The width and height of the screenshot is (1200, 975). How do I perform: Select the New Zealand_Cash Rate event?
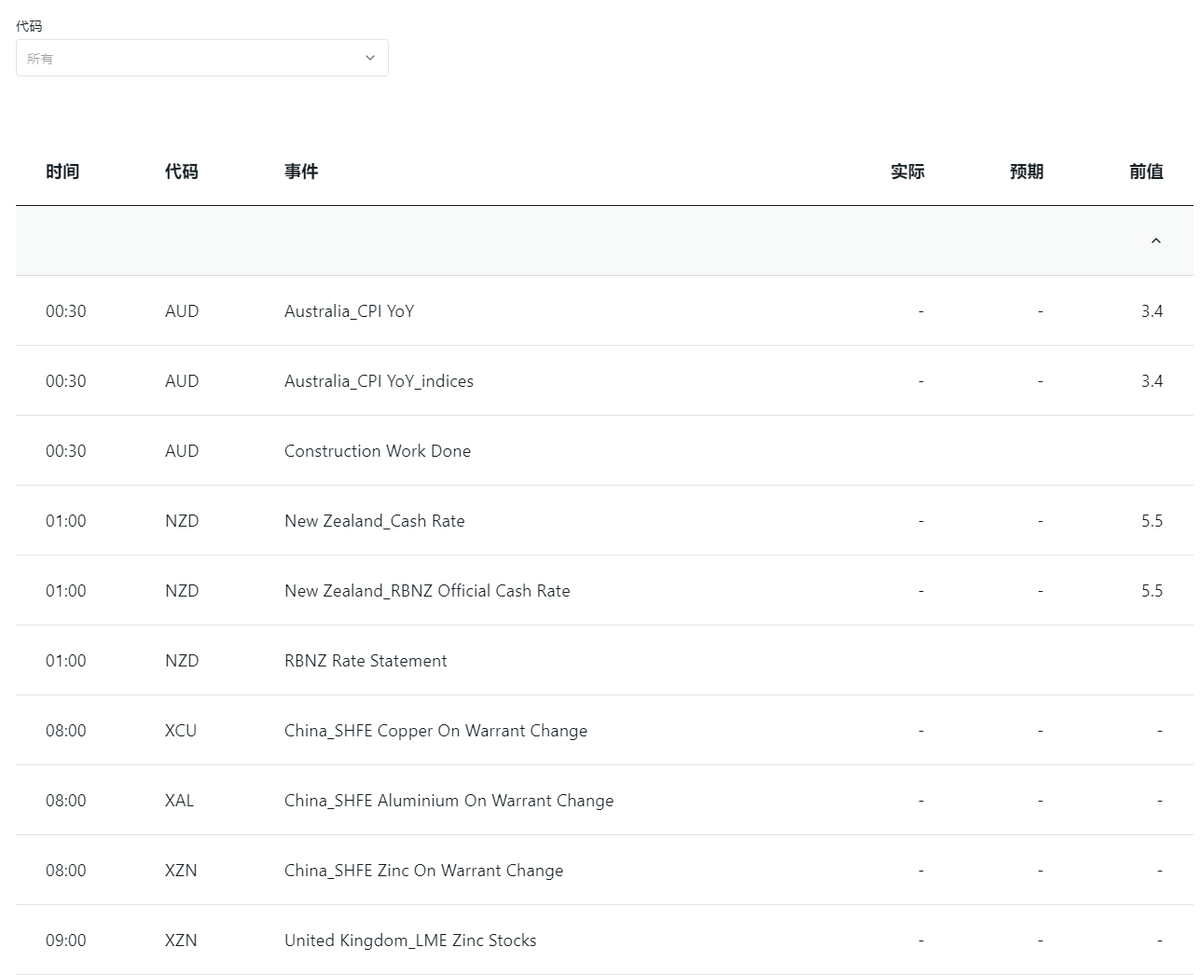[373, 521]
